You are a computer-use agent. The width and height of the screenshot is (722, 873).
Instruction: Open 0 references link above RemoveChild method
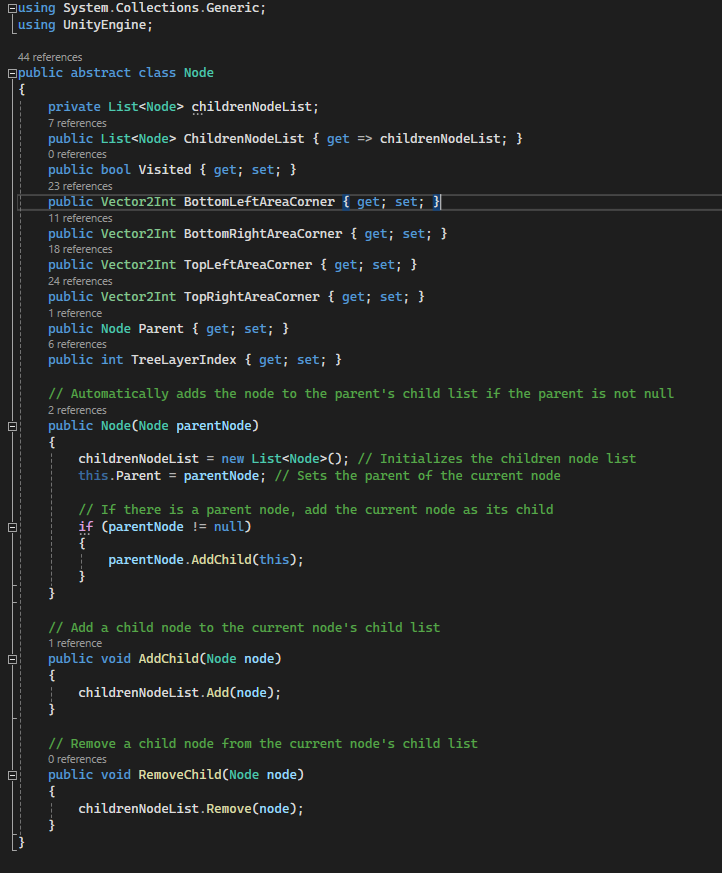coord(77,759)
